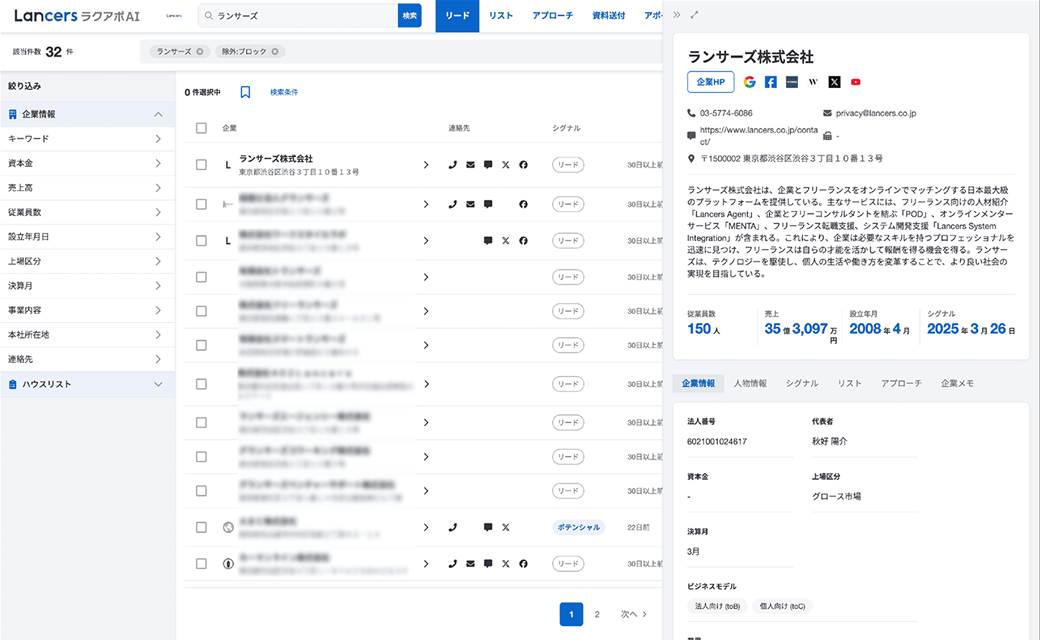Viewport: 1040px width, 640px height.
Task: Remove the ランサーズ filter chip
Action: coord(200,51)
